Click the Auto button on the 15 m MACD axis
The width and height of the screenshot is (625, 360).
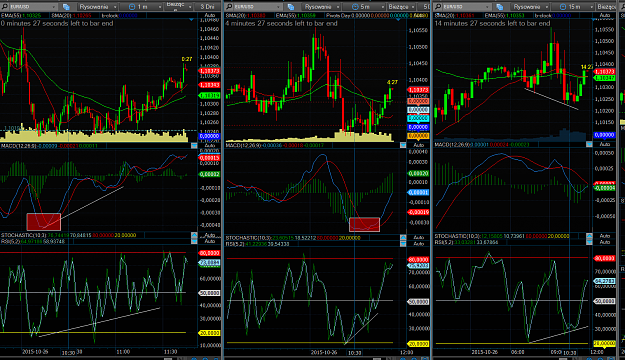pyautogui.click(x=604, y=144)
